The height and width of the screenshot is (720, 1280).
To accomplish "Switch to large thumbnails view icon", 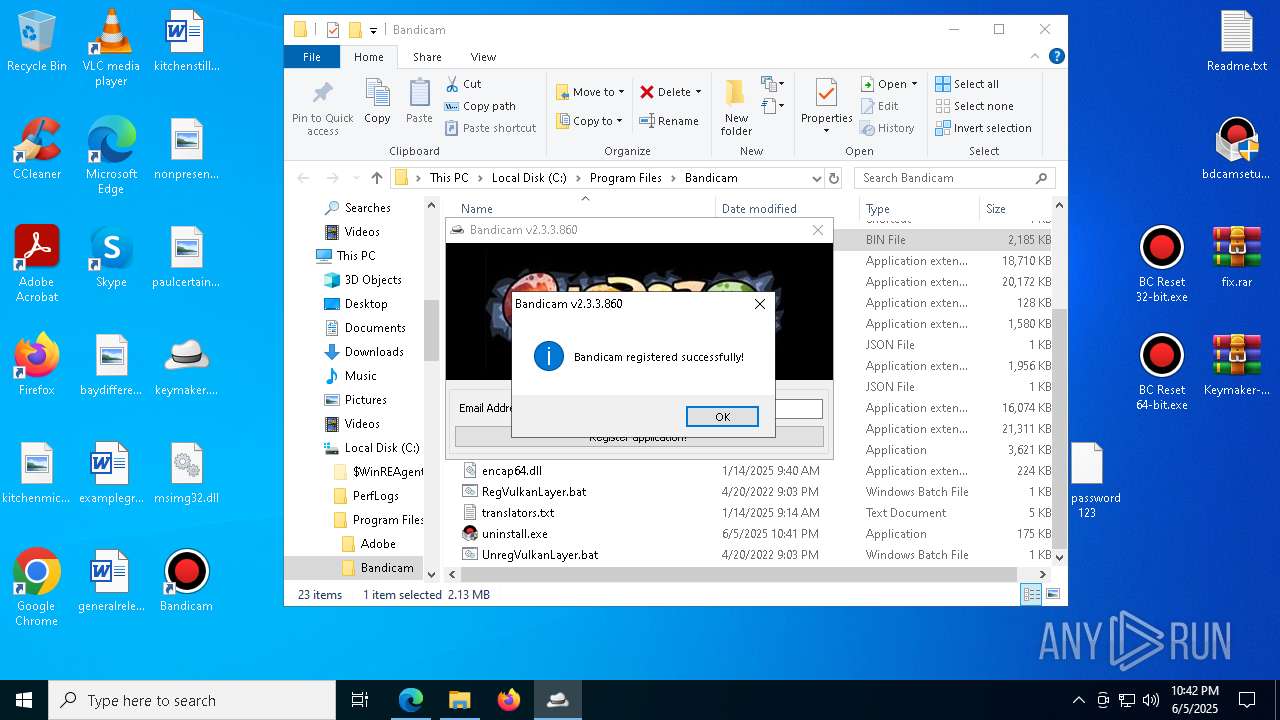I will (x=1052, y=595).
